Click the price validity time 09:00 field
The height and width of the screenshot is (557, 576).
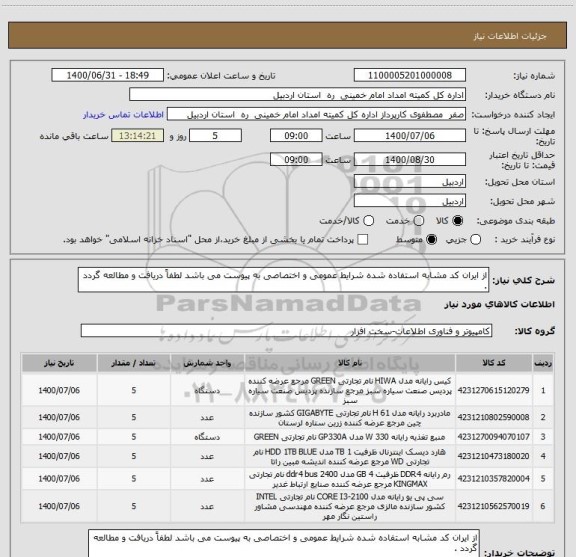296,159
